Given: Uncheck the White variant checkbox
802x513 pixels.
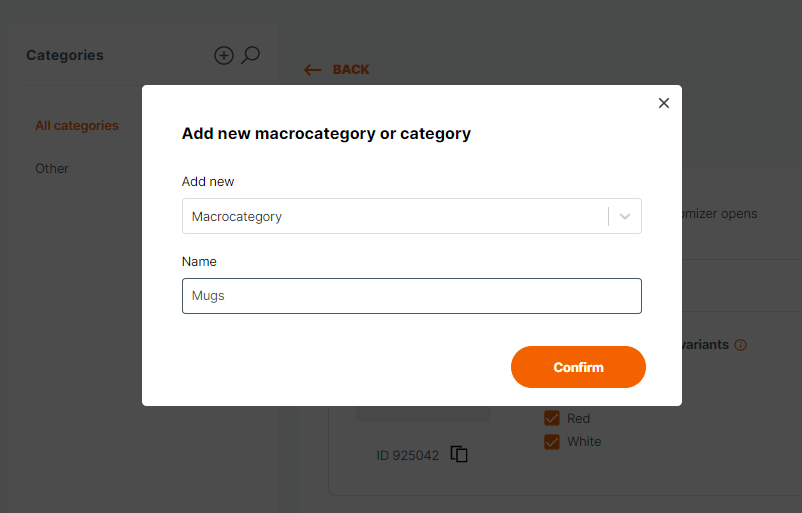Looking at the screenshot, I should click(551, 441).
